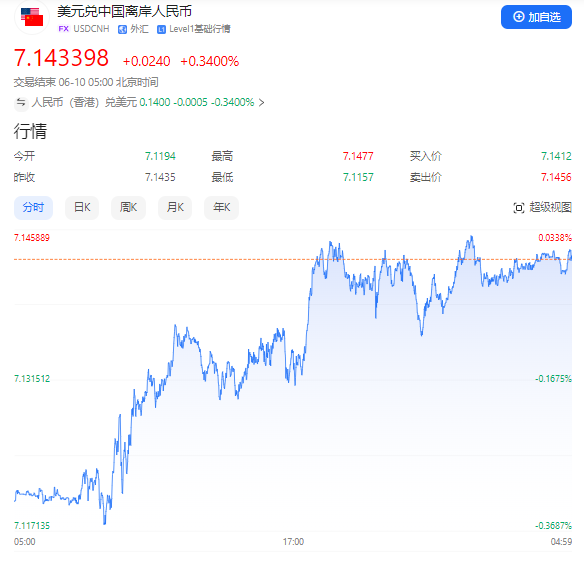584x561 pixels.
Task: Click the 7.143398 current price figure
Action: (61, 58)
